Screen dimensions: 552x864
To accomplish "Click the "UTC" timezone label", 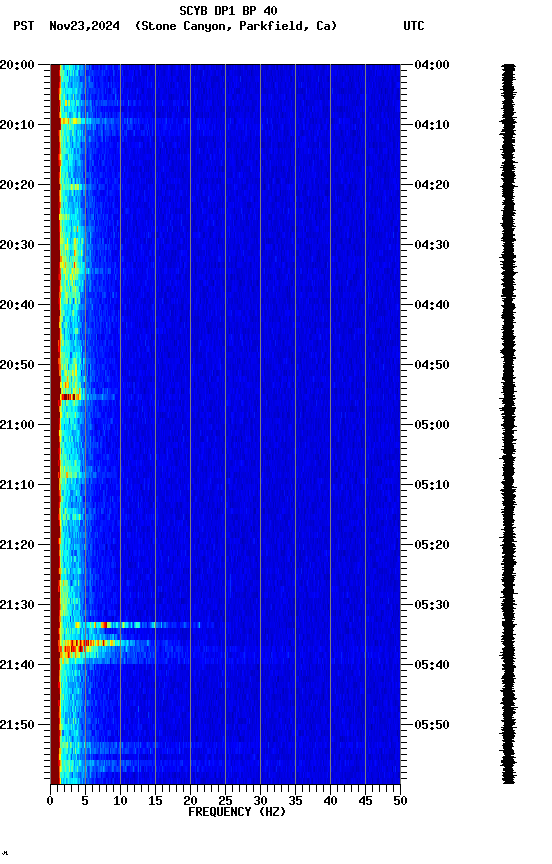I will pyautogui.click(x=414, y=26).
